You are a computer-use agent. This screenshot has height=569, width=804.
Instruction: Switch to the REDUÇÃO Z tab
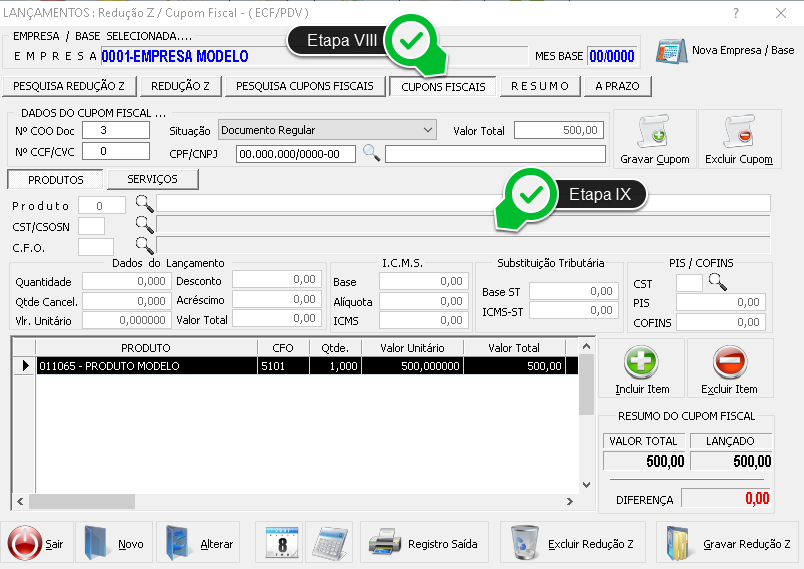pos(179,86)
